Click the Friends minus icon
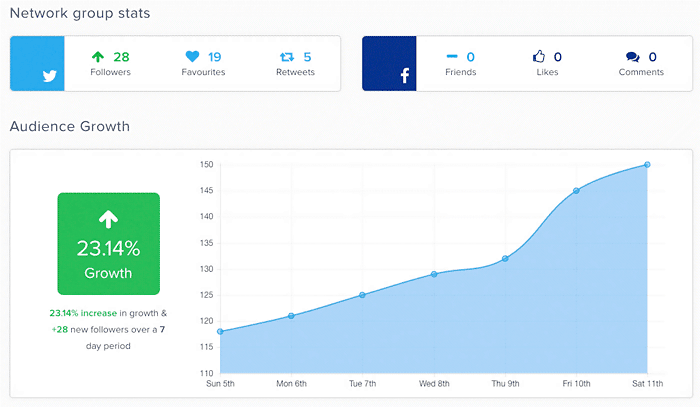 click(452, 57)
